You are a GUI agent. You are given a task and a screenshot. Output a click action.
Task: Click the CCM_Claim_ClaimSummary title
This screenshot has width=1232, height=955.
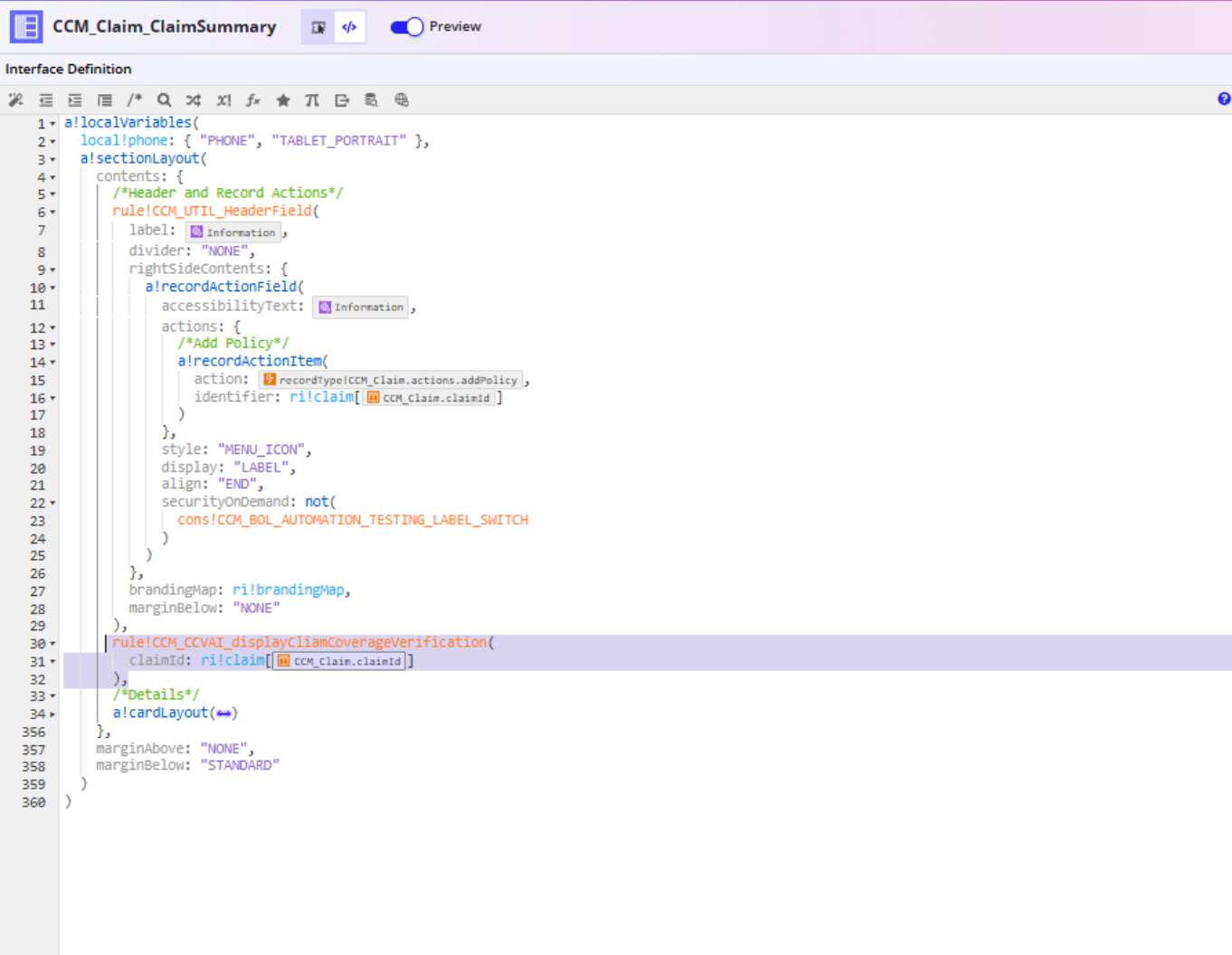click(164, 26)
